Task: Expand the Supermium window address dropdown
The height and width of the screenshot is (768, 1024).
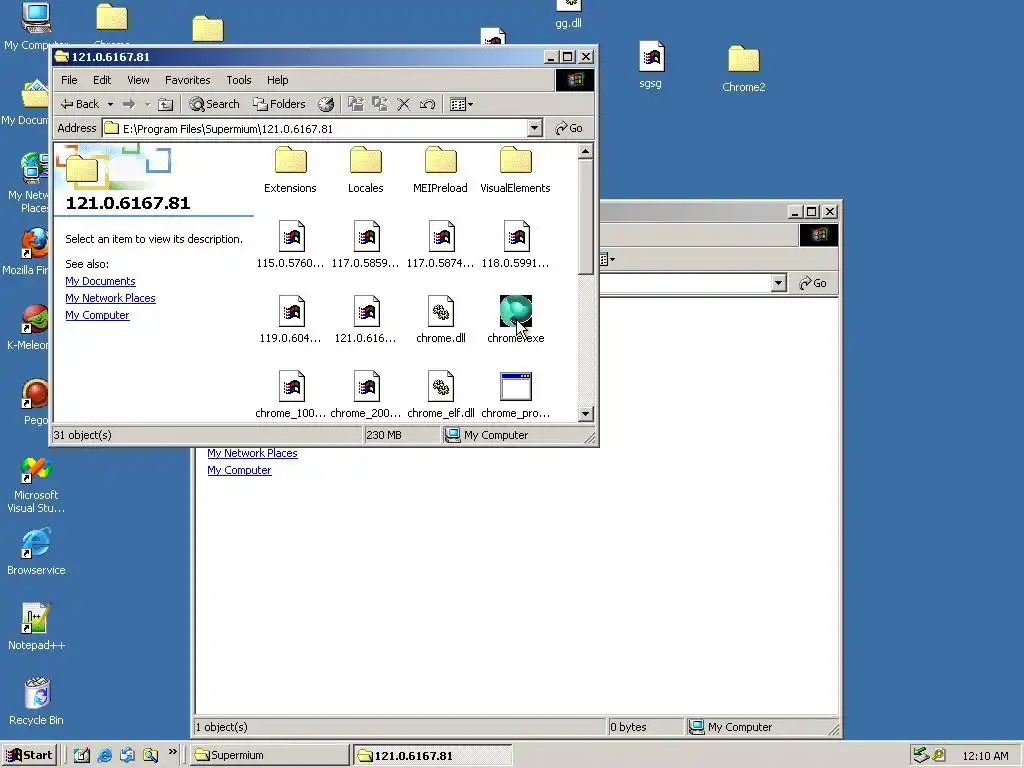Action: tap(778, 283)
